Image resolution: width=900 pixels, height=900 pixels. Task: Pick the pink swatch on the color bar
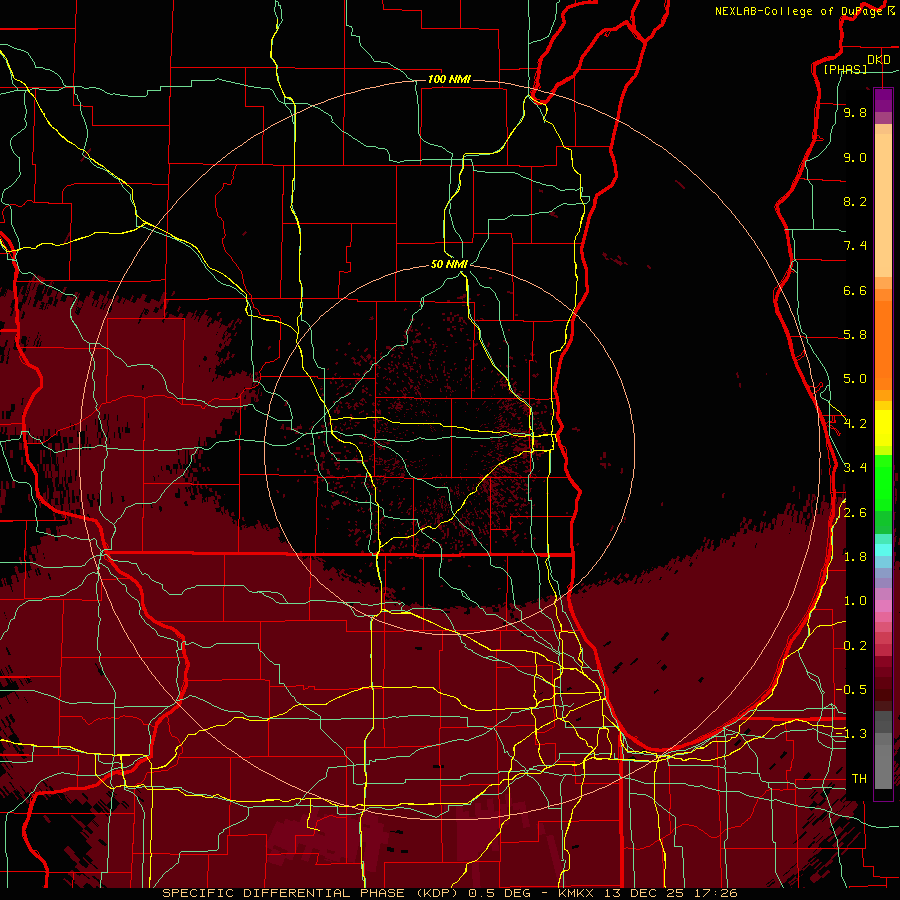(x=883, y=606)
